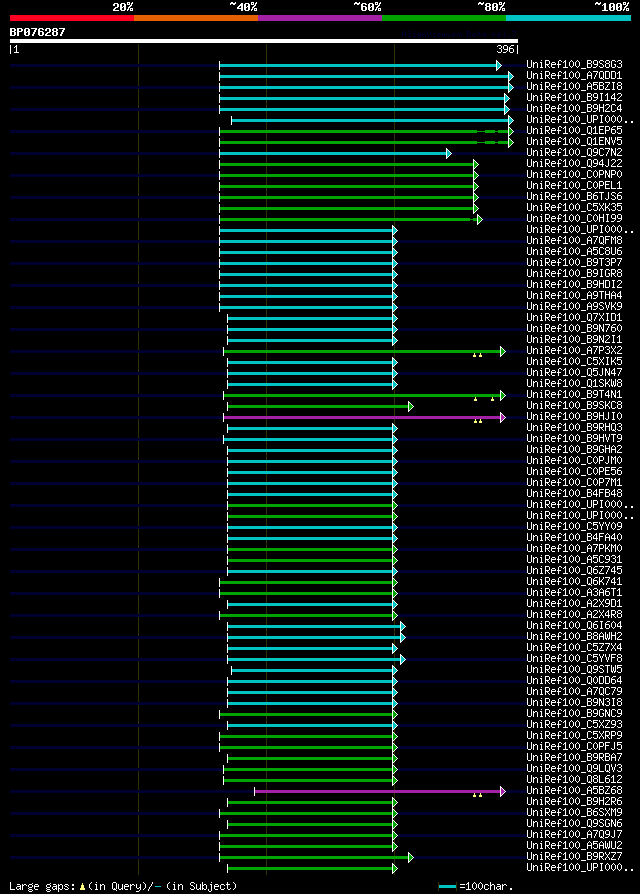Click the cyan alignment bar for UniRef100_B9S8G3
Image resolution: width=640 pixels, height=894 pixels.
pos(360,66)
